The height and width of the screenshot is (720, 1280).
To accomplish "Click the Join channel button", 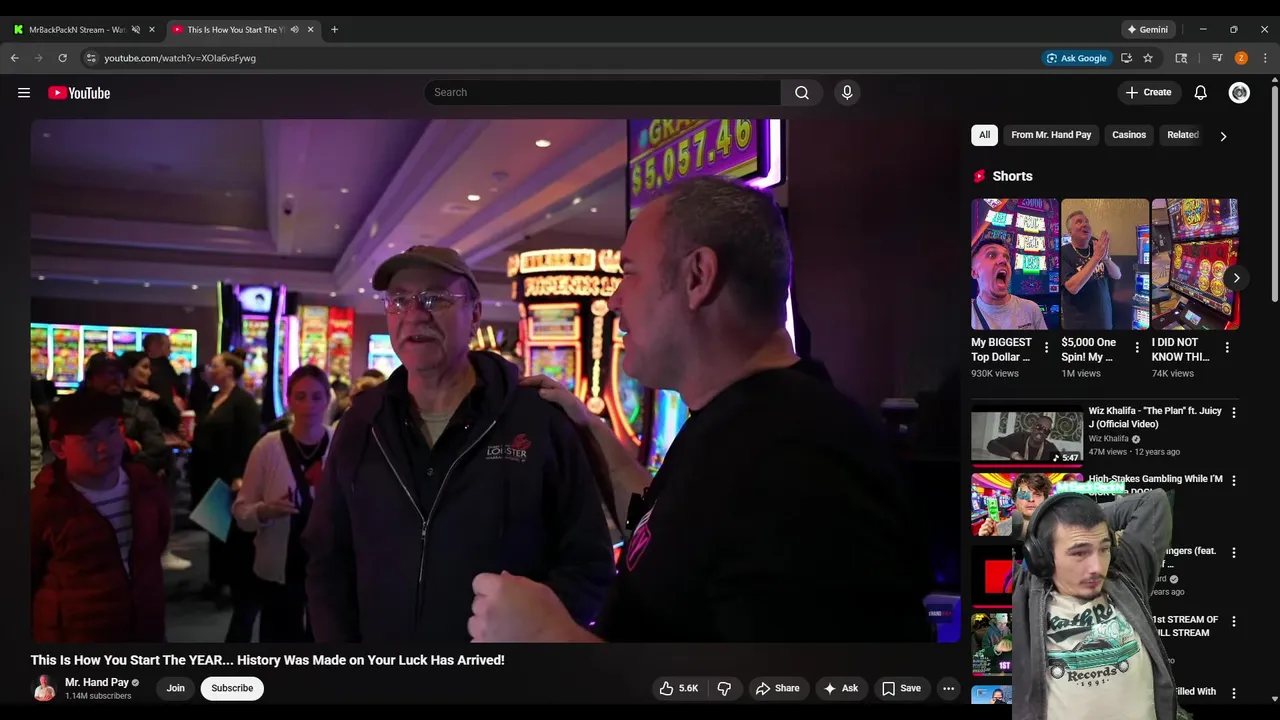I will click(176, 688).
